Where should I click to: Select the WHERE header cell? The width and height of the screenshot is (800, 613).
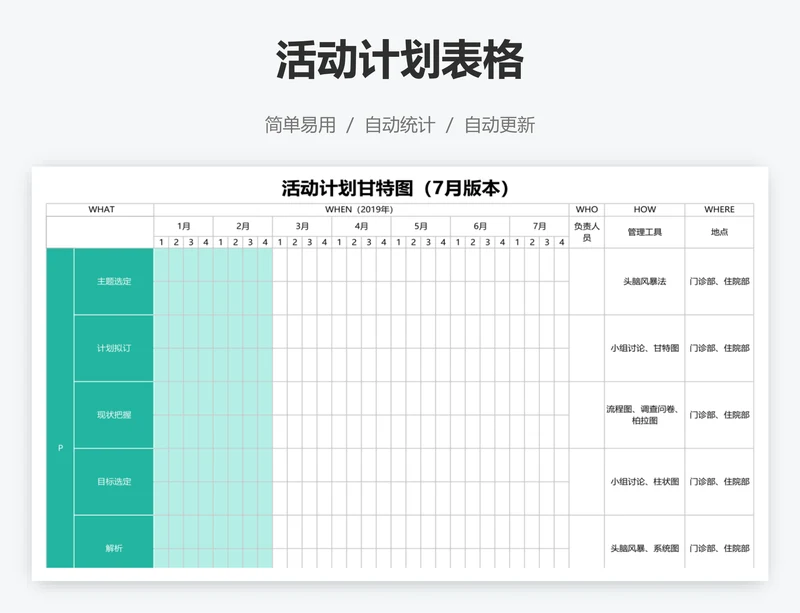point(719,210)
